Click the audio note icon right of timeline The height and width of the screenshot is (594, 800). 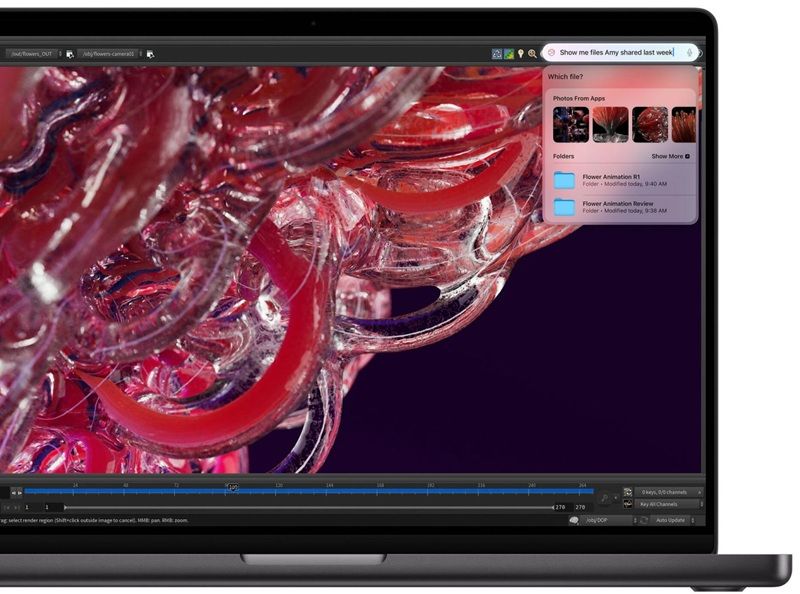click(x=605, y=498)
